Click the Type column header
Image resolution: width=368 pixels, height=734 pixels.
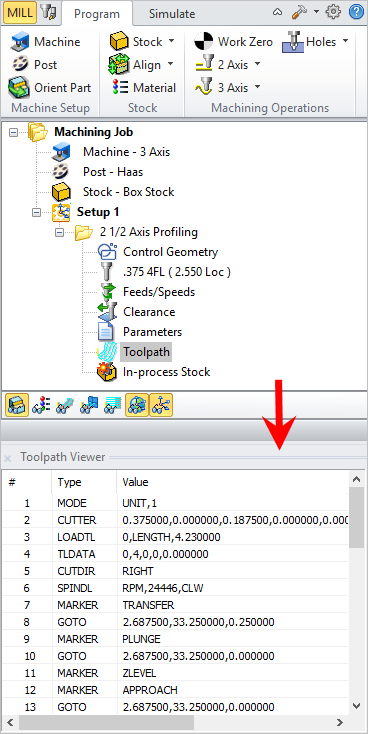(84, 482)
